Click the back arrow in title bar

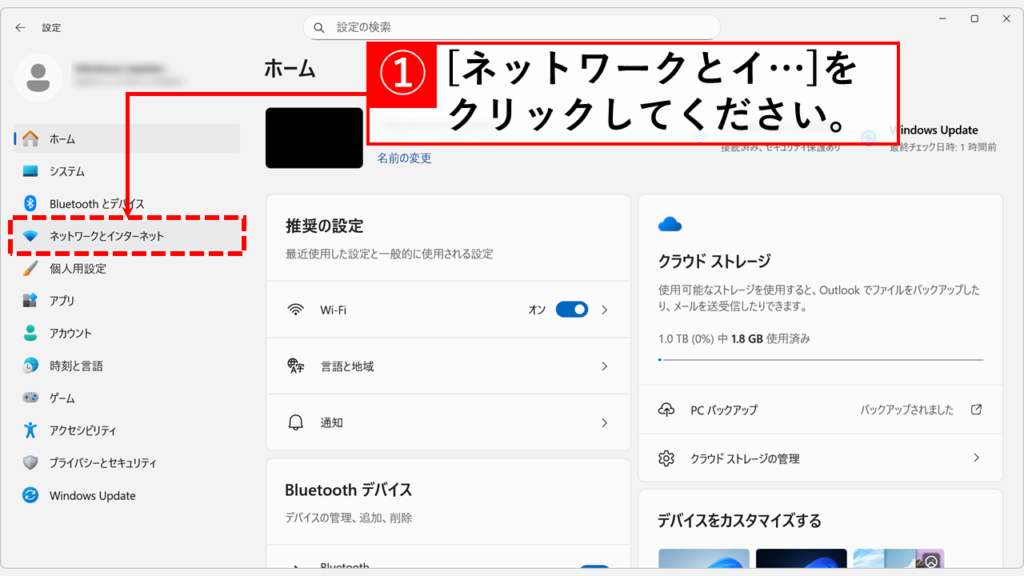pyautogui.click(x=20, y=28)
